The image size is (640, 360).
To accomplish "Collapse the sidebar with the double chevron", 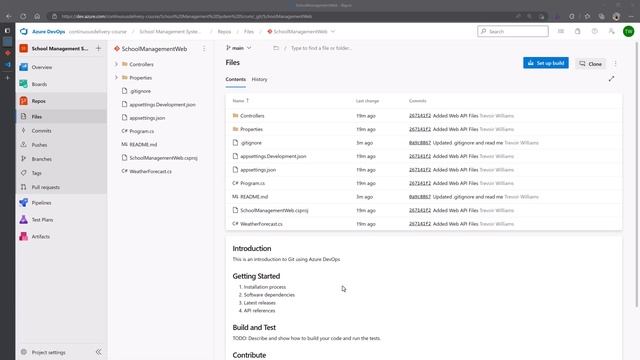I will click(99, 352).
